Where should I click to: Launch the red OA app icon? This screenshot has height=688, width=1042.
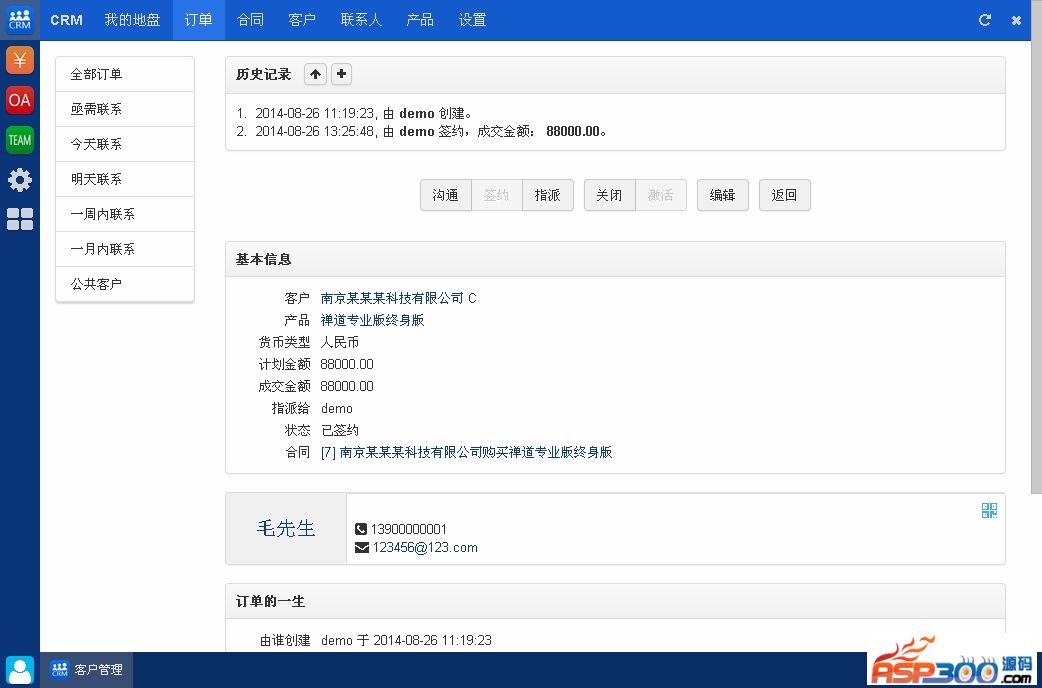pyautogui.click(x=20, y=100)
